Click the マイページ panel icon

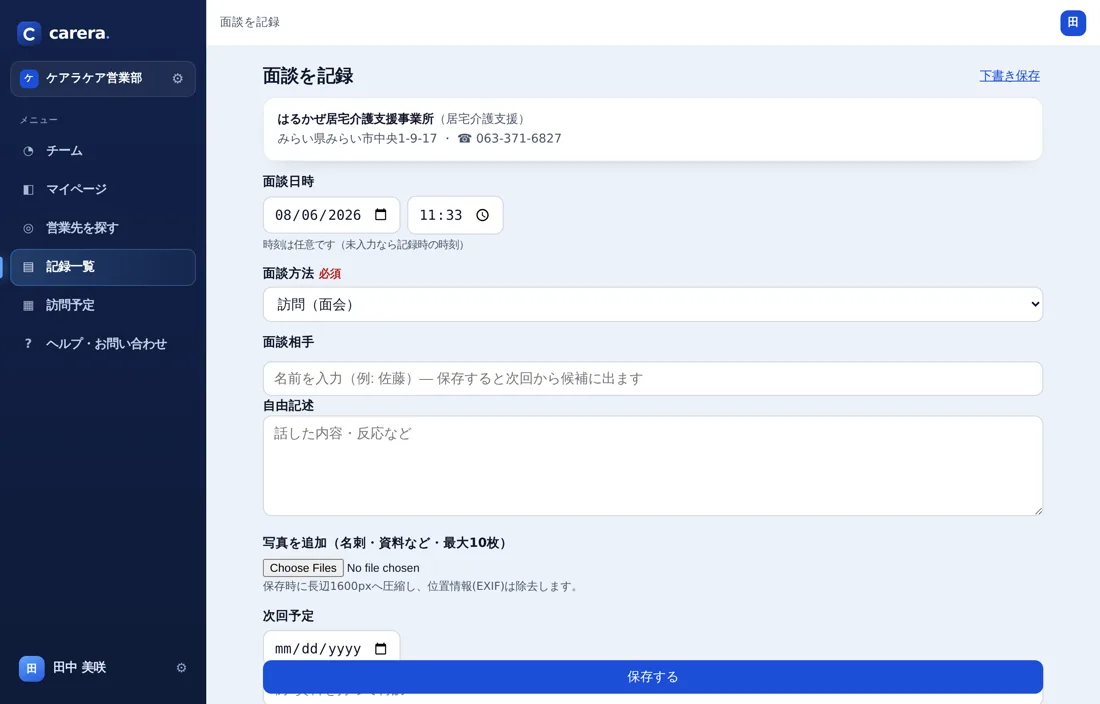click(x=28, y=189)
